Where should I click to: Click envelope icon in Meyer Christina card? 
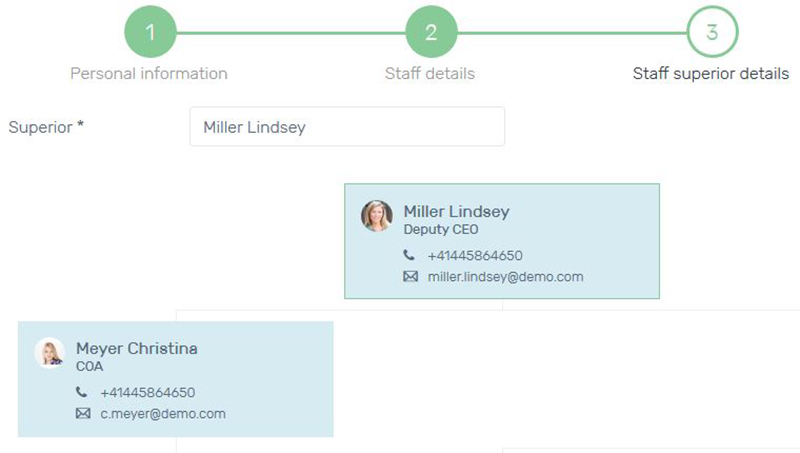(83, 413)
